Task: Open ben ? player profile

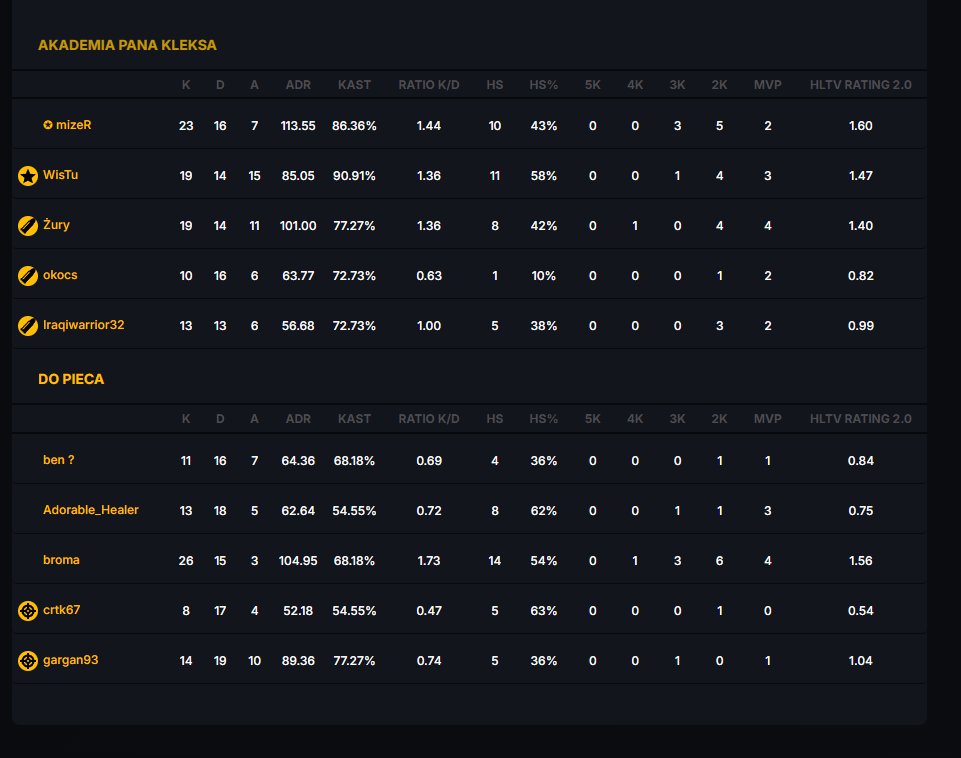Action: pos(59,460)
